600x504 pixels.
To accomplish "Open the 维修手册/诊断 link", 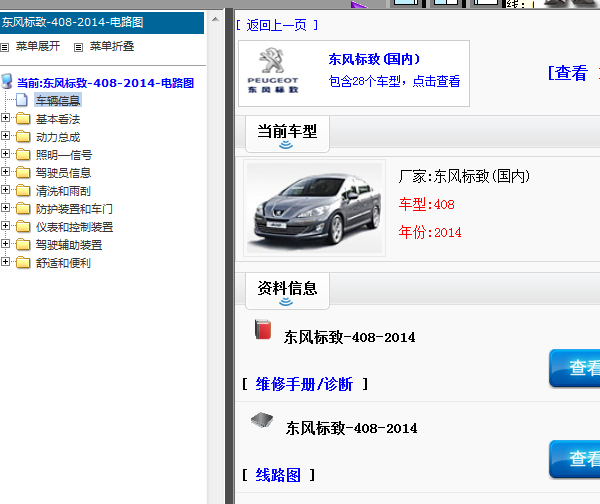I will coord(304,384).
